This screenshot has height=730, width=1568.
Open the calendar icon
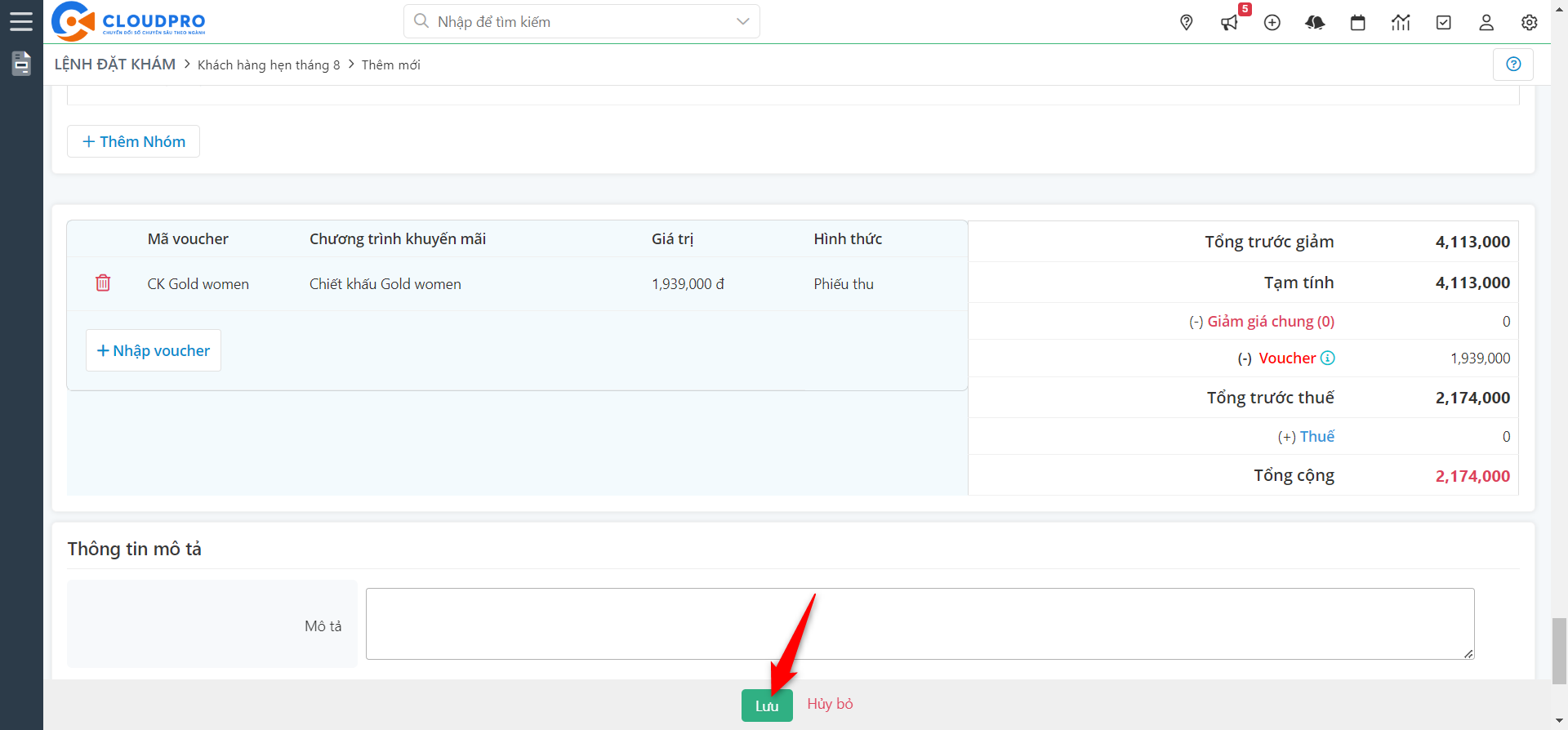click(x=1358, y=23)
